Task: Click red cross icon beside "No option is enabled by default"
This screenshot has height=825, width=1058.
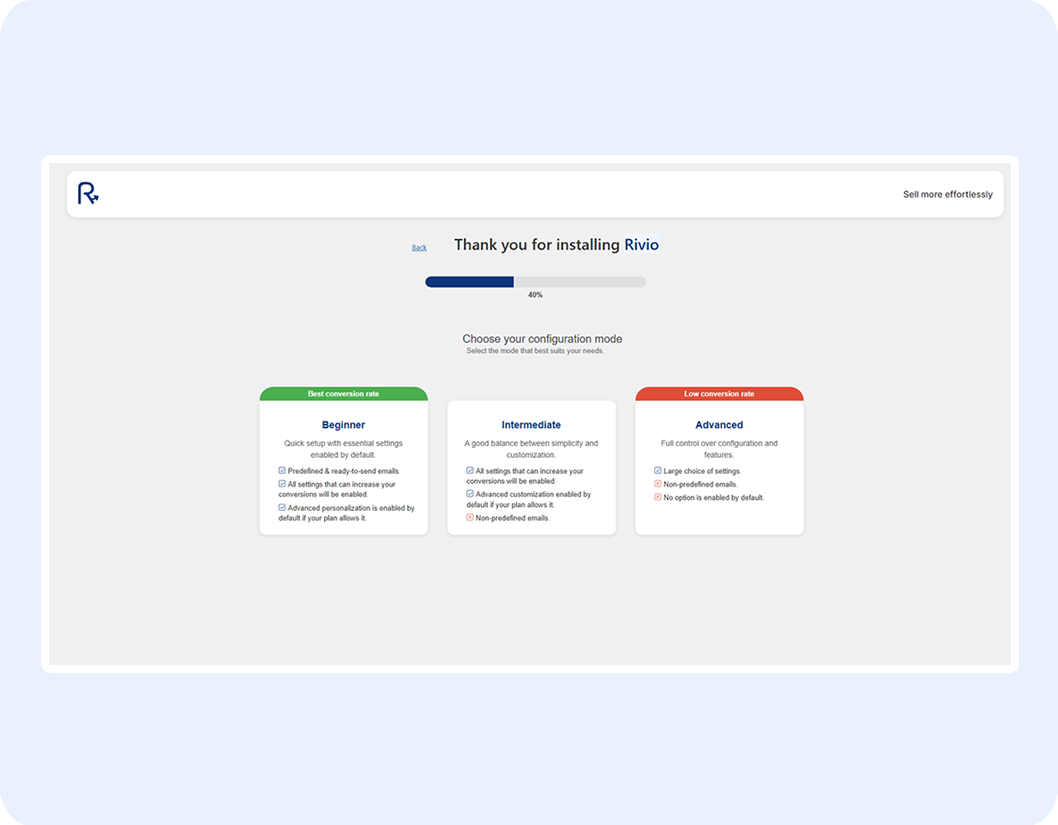Action: point(656,498)
